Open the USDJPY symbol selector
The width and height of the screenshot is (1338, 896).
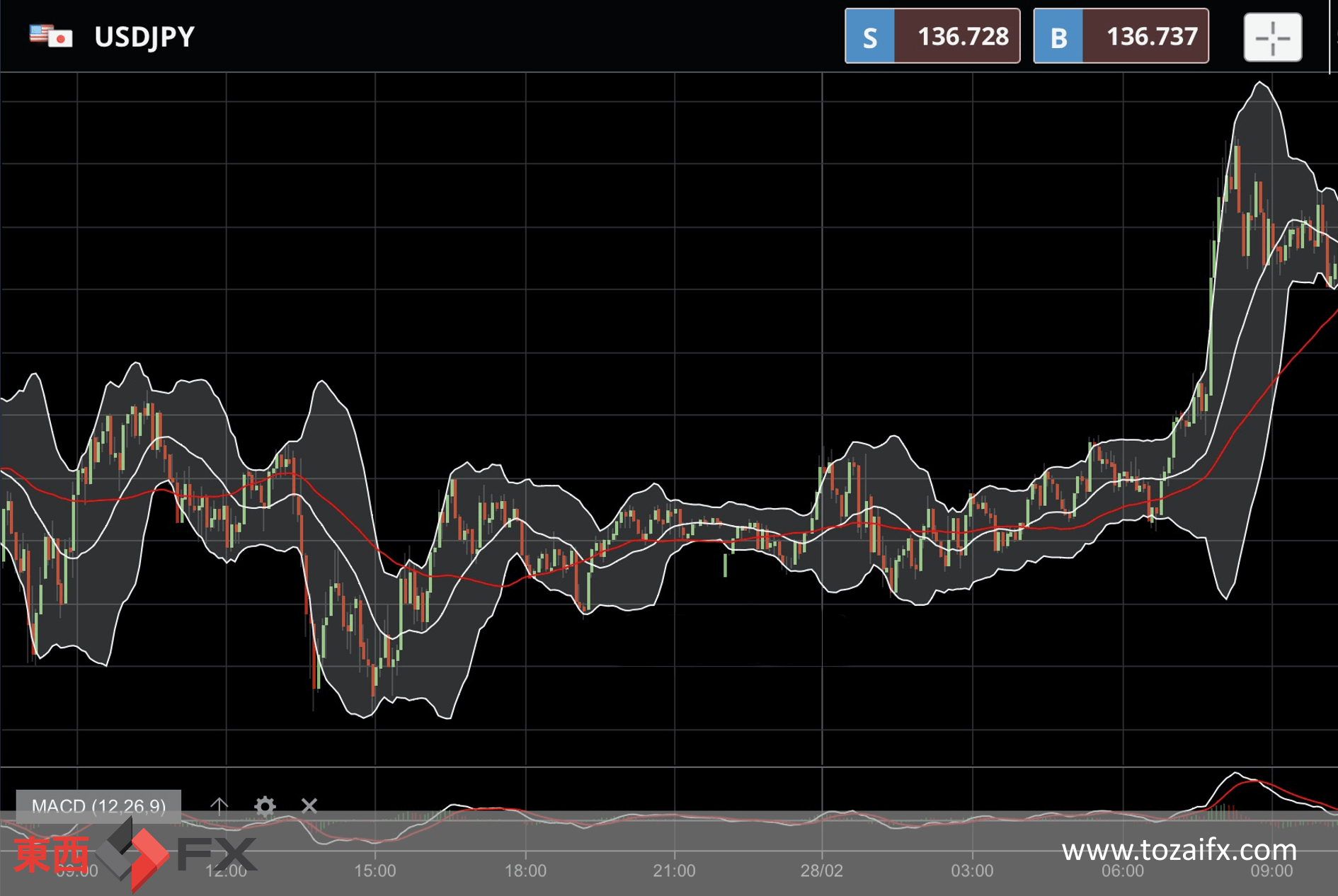(x=144, y=37)
